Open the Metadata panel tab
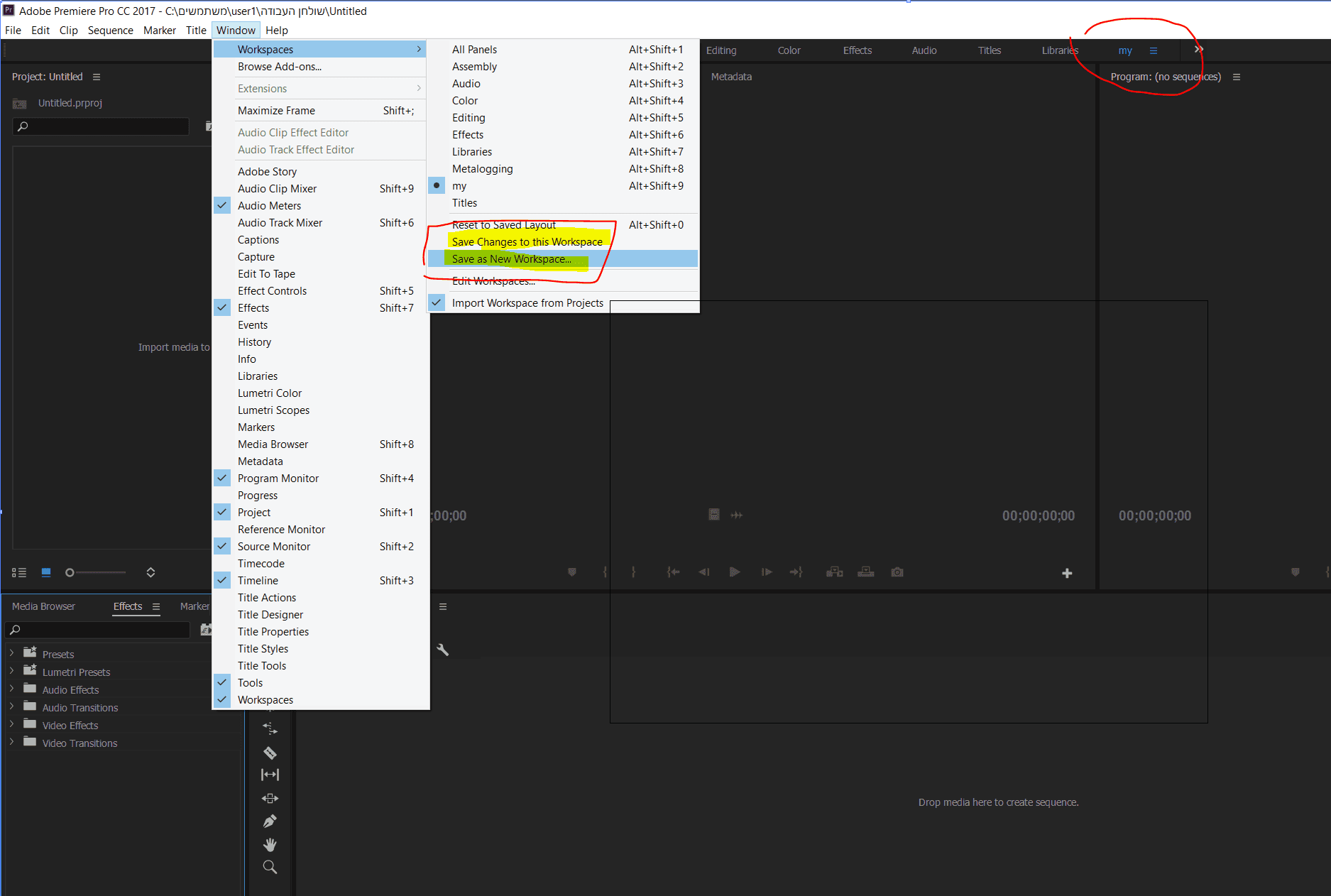 tap(731, 77)
